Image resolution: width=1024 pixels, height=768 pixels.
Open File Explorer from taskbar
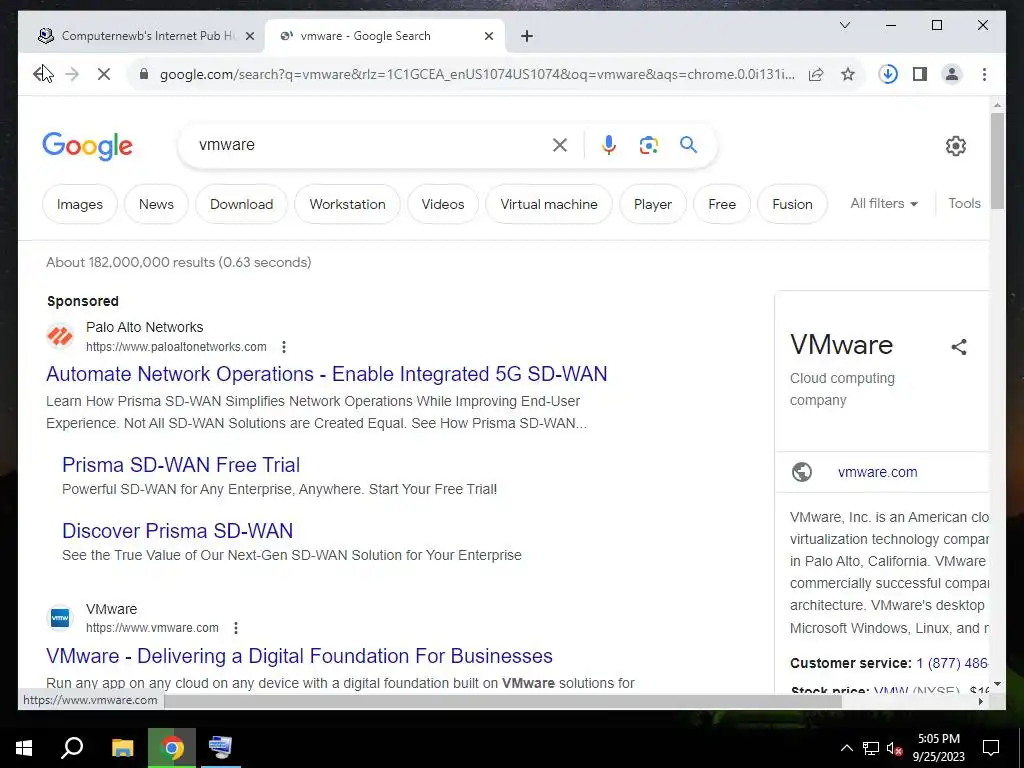[x=122, y=747]
